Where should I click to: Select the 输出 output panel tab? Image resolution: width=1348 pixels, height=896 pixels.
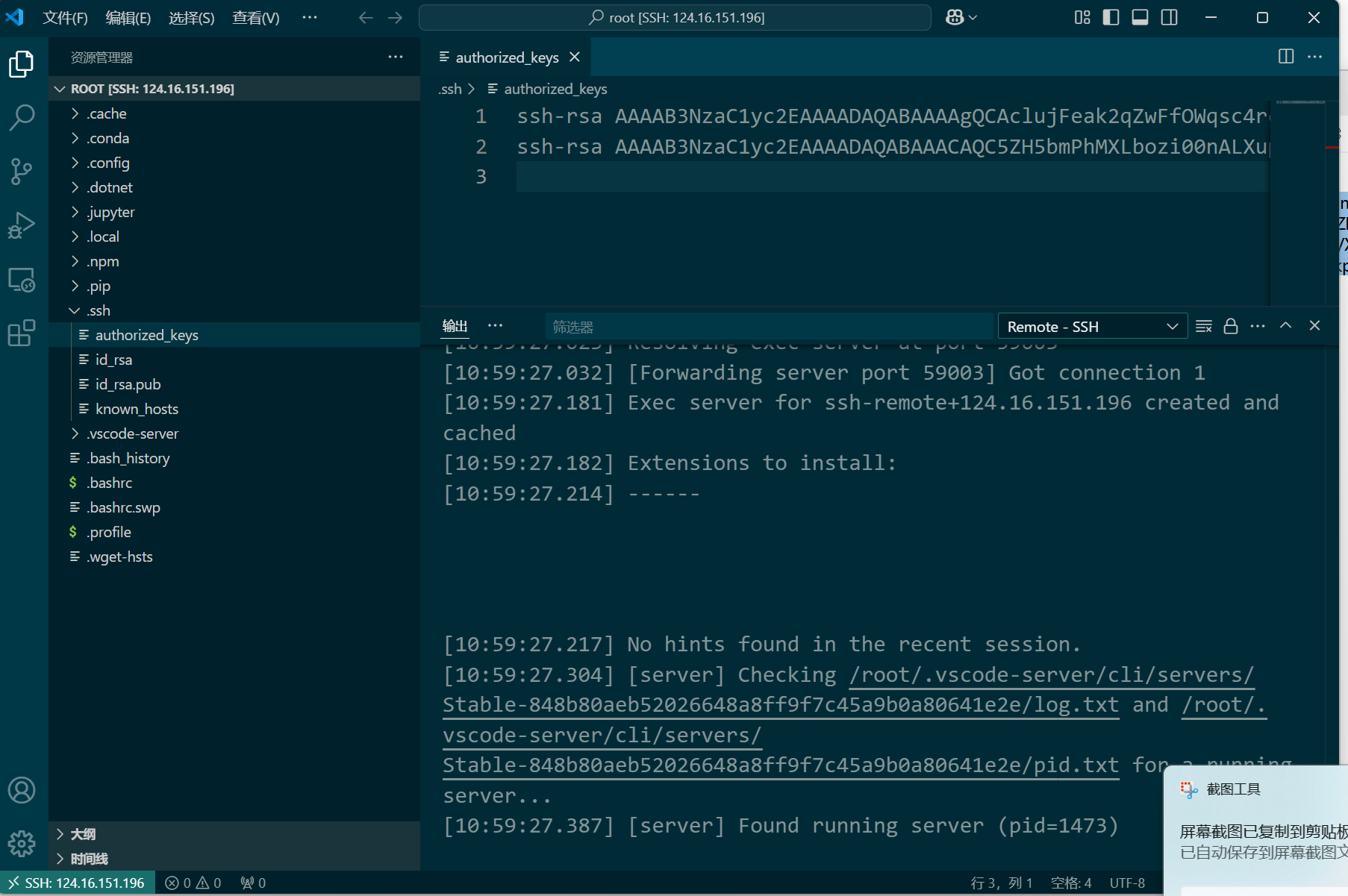point(455,326)
